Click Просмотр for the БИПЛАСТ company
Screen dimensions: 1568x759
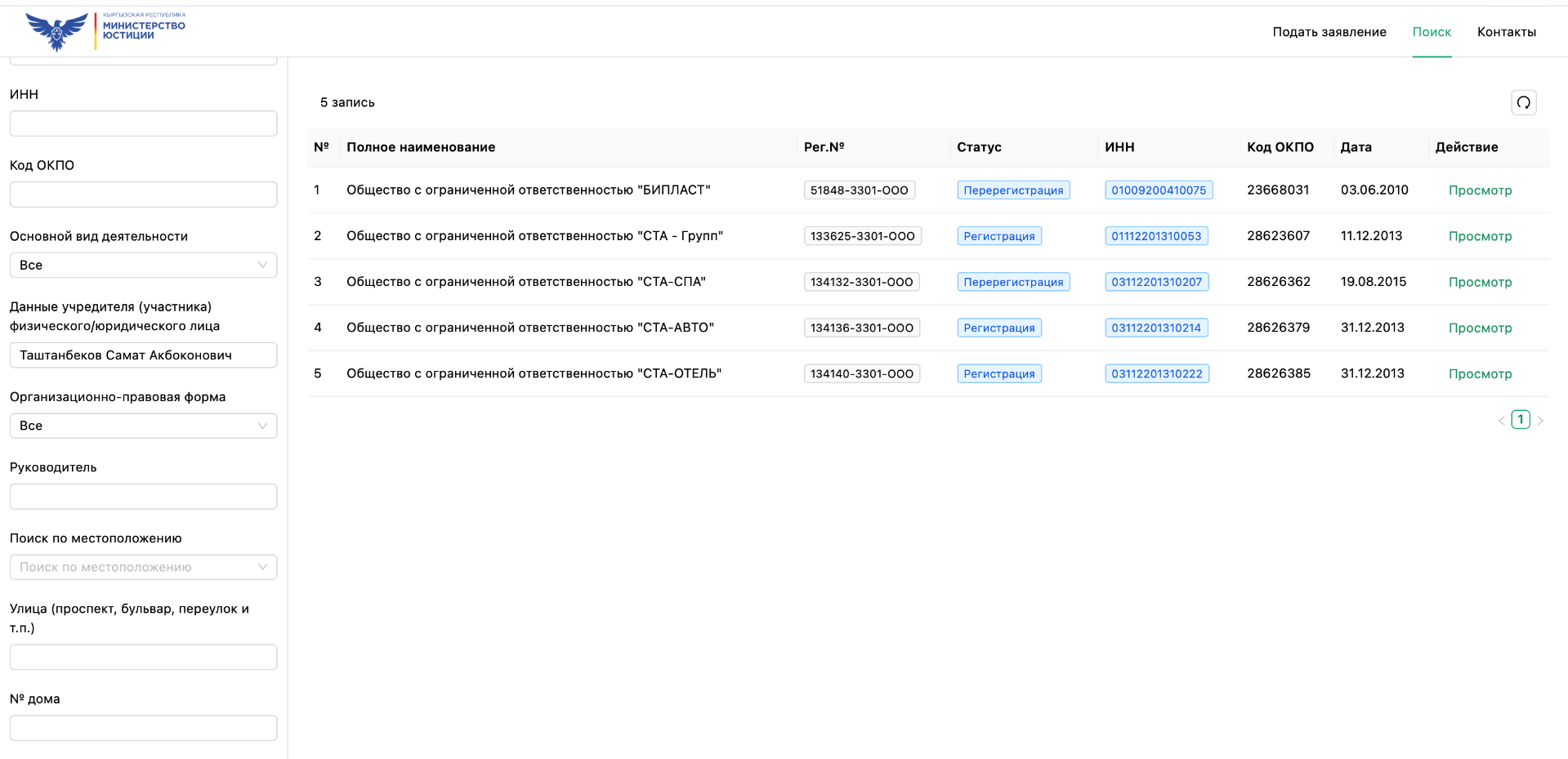point(1480,190)
